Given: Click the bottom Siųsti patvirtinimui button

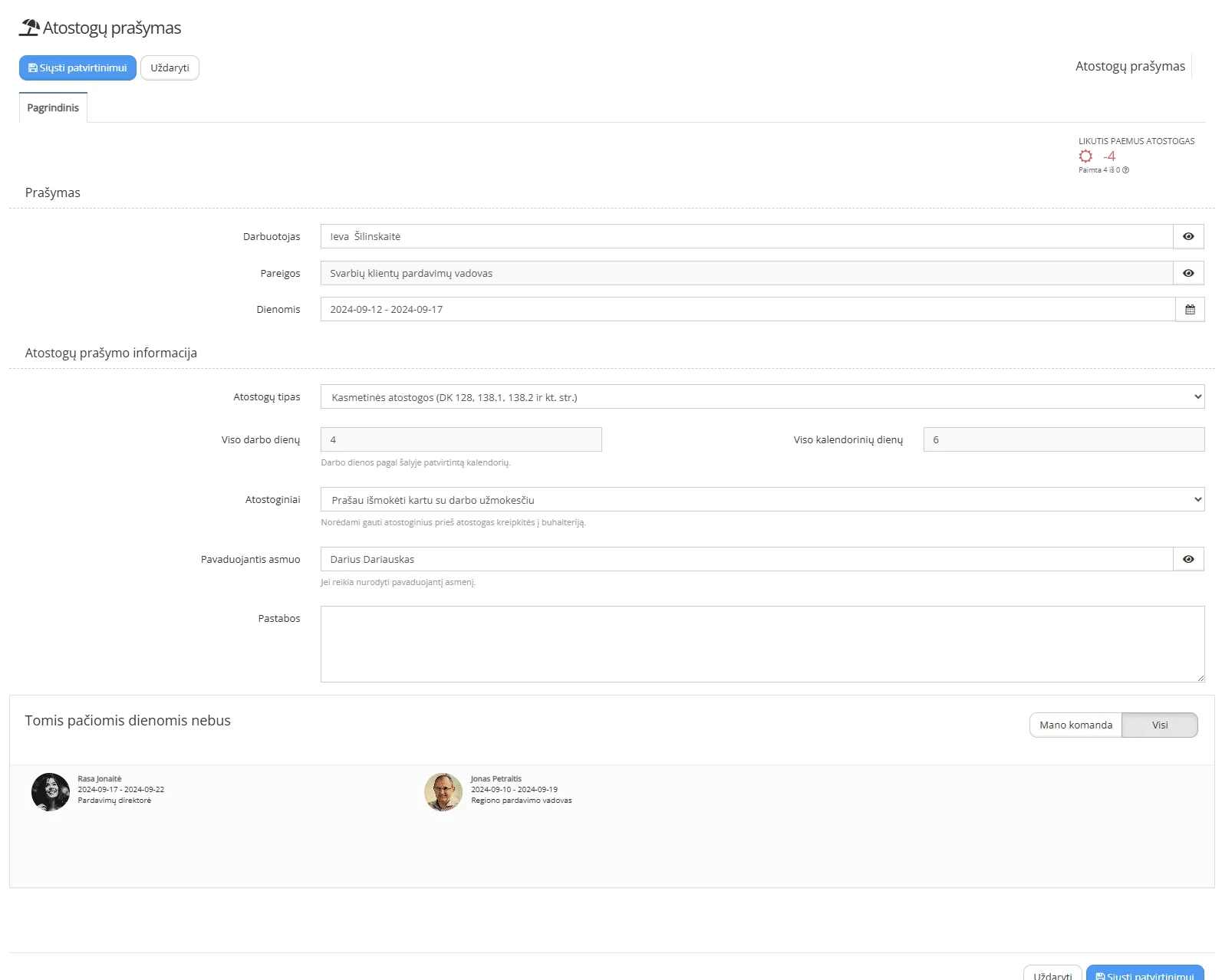Looking at the screenshot, I should pyautogui.click(x=1145, y=974).
